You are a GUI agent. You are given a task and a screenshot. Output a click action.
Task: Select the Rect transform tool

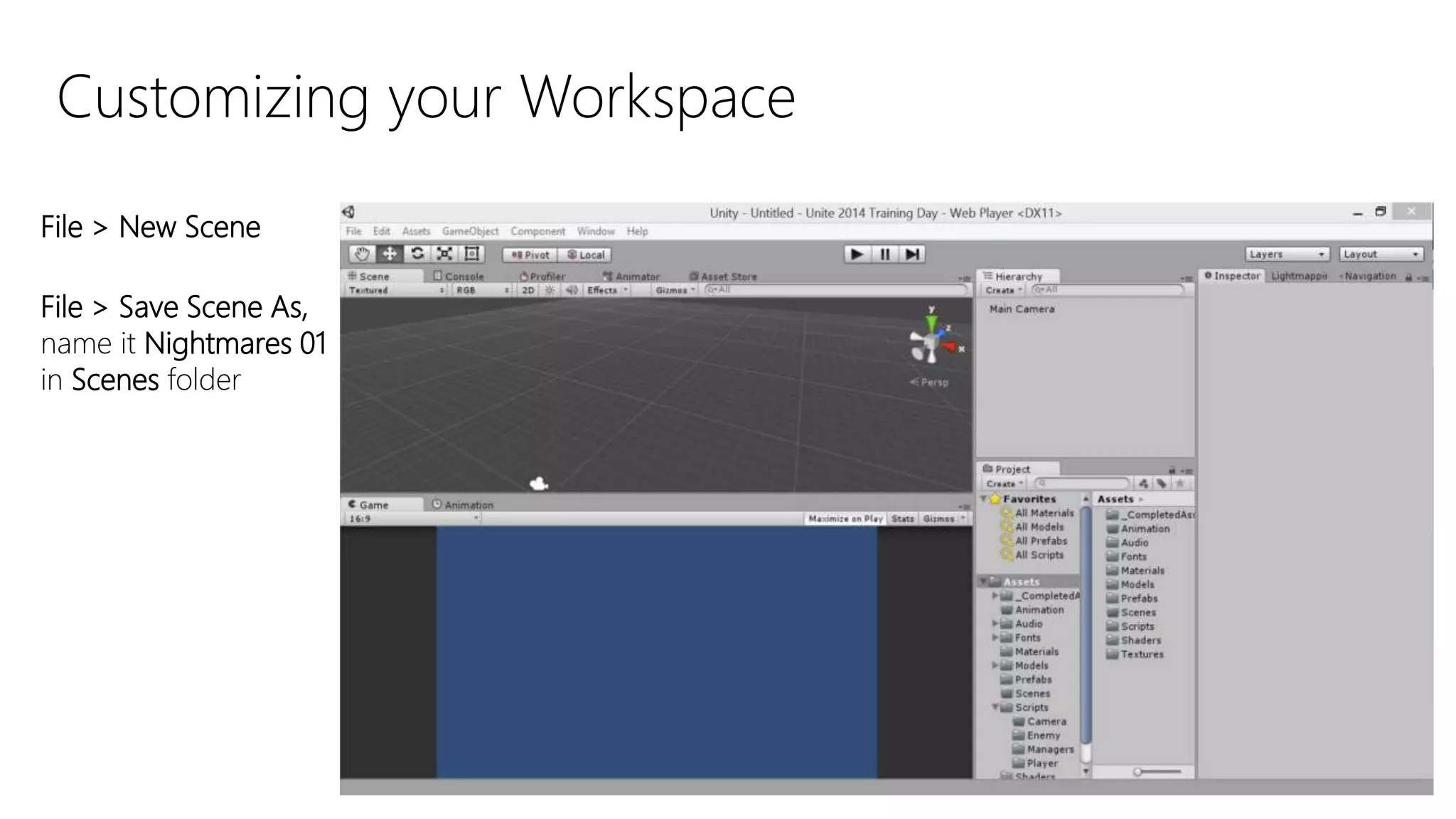click(471, 254)
